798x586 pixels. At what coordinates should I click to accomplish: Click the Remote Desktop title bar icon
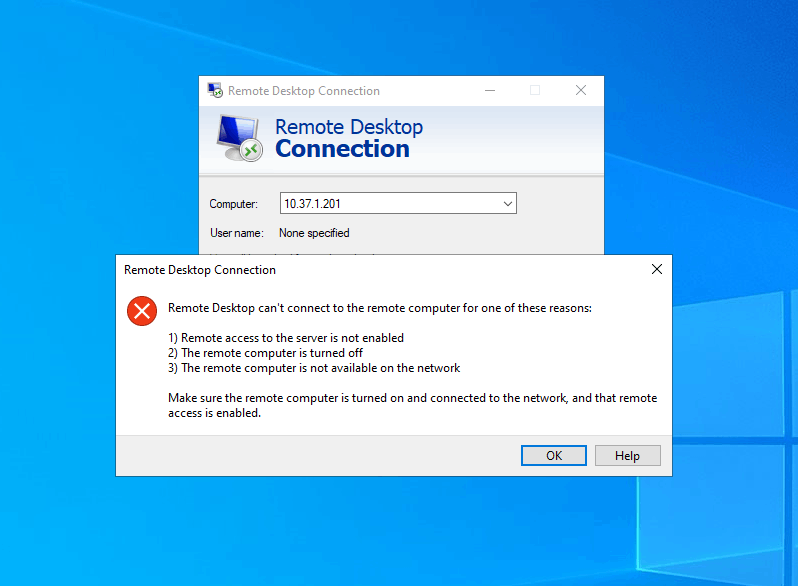(x=215, y=91)
